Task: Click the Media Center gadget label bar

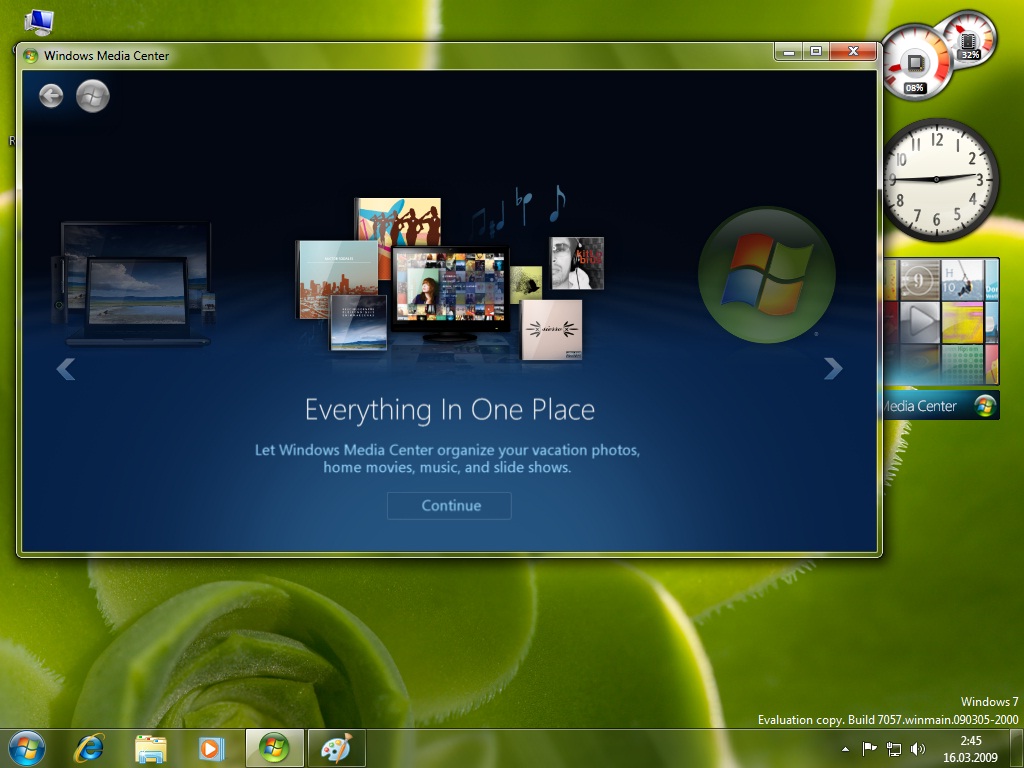Action: tap(941, 406)
